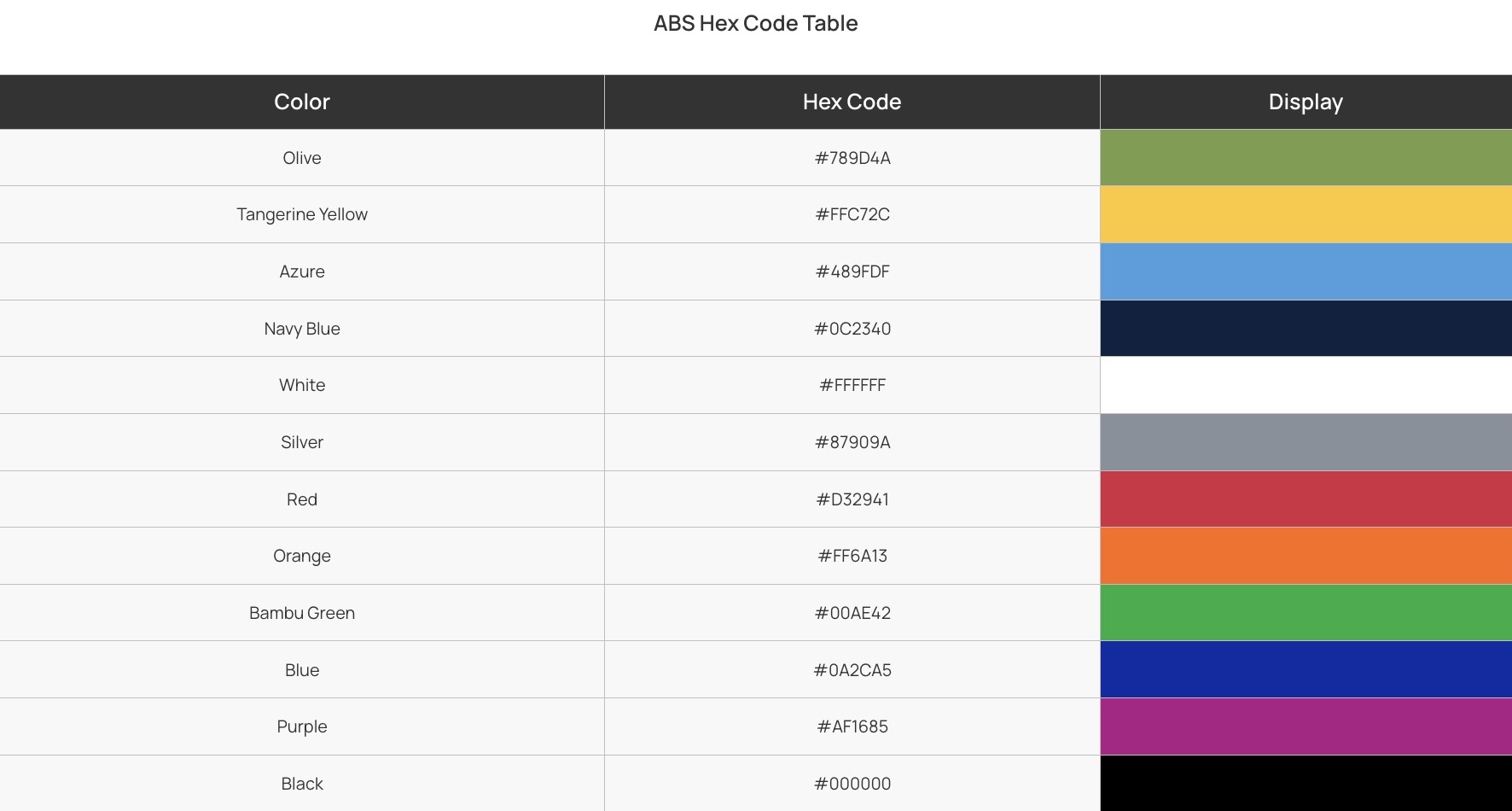Viewport: 1512px width, 811px height.
Task: Click the Bambu Green color name
Action: coord(302,613)
